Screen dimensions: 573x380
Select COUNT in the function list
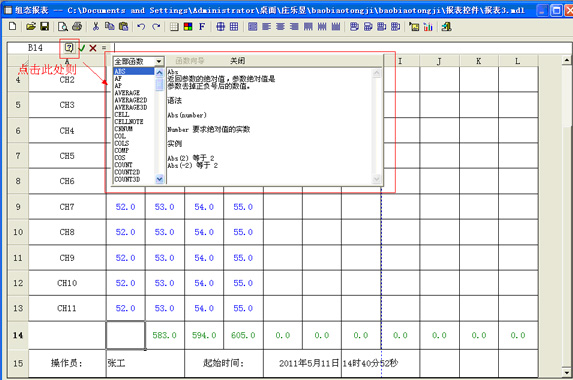(x=124, y=165)
